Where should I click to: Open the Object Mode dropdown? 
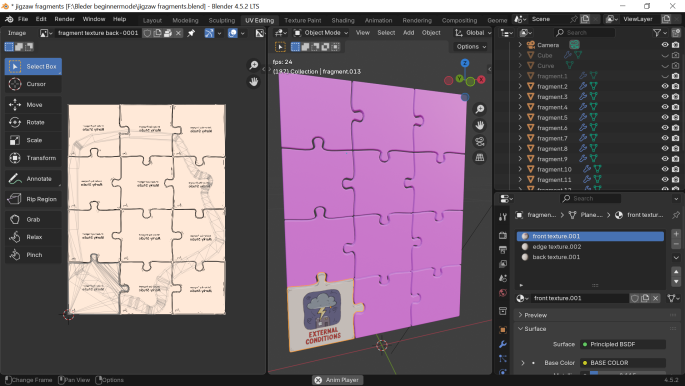[321, 33]
